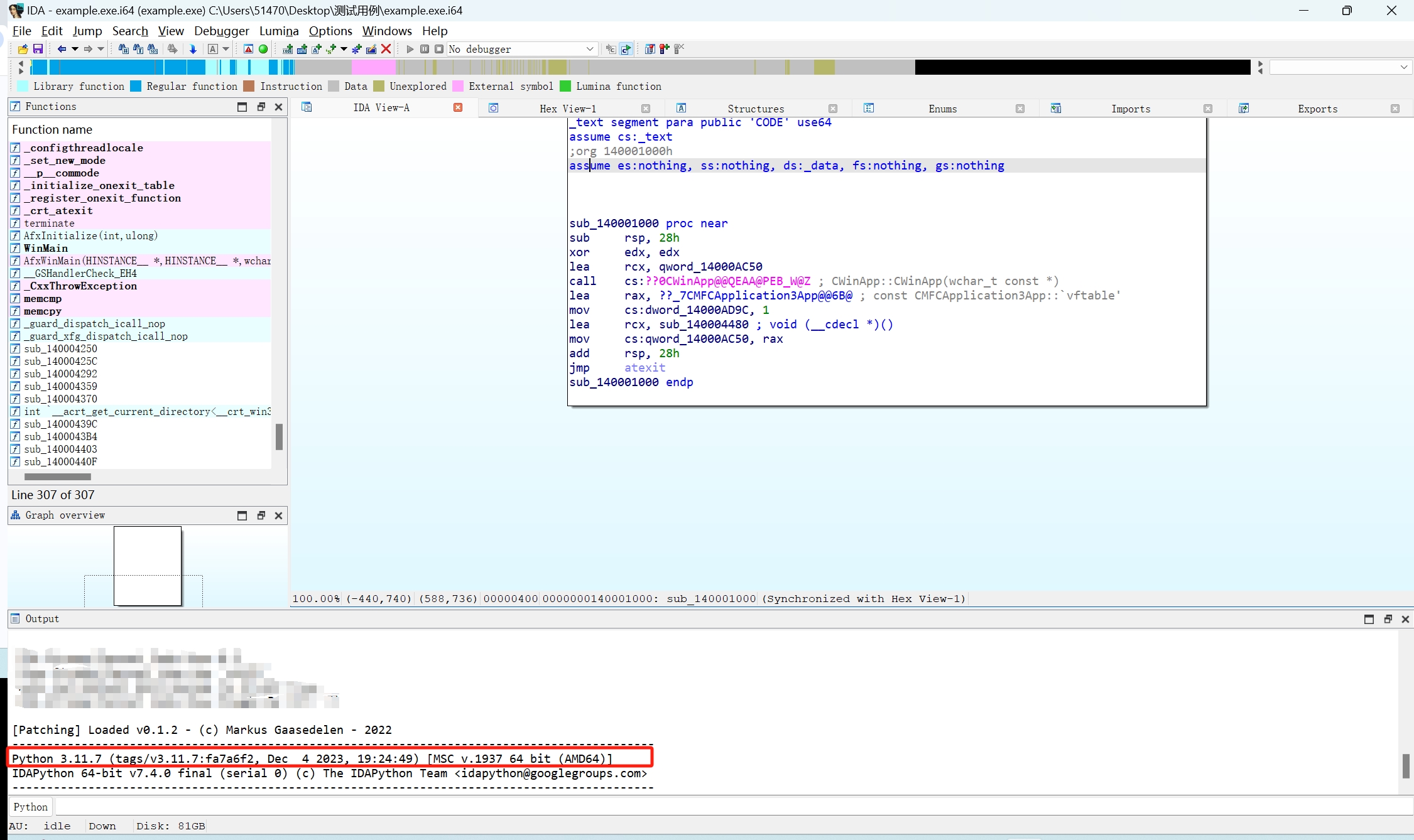The height and width of the screenshot is (840, 1414).
Task: Close the IDA View-A tab
Action: point(458,108)
